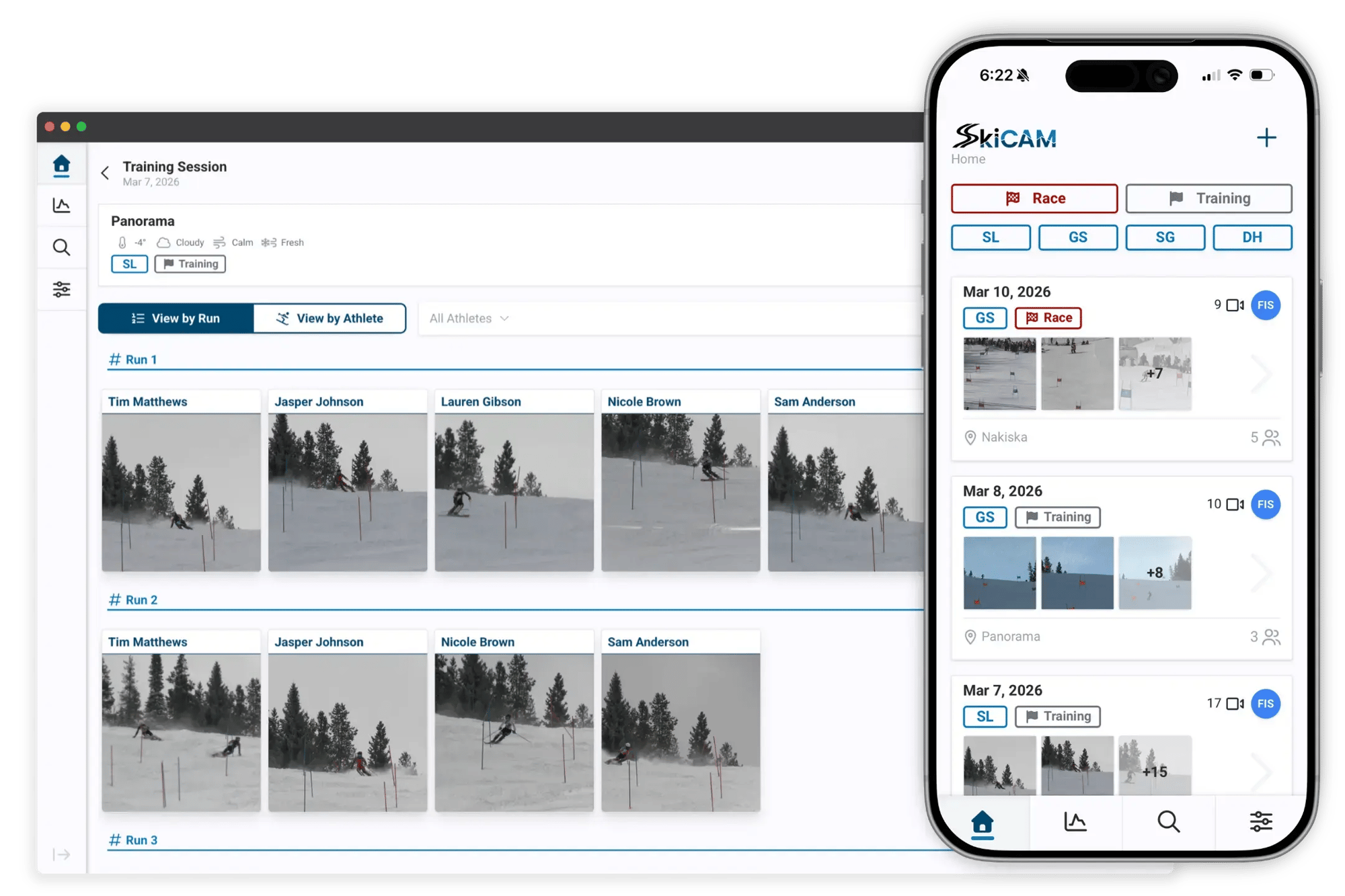Tap the phone bottom bar settings sliders icon
Viewport: 1345px width, 896px height.
click(1260, 821)
